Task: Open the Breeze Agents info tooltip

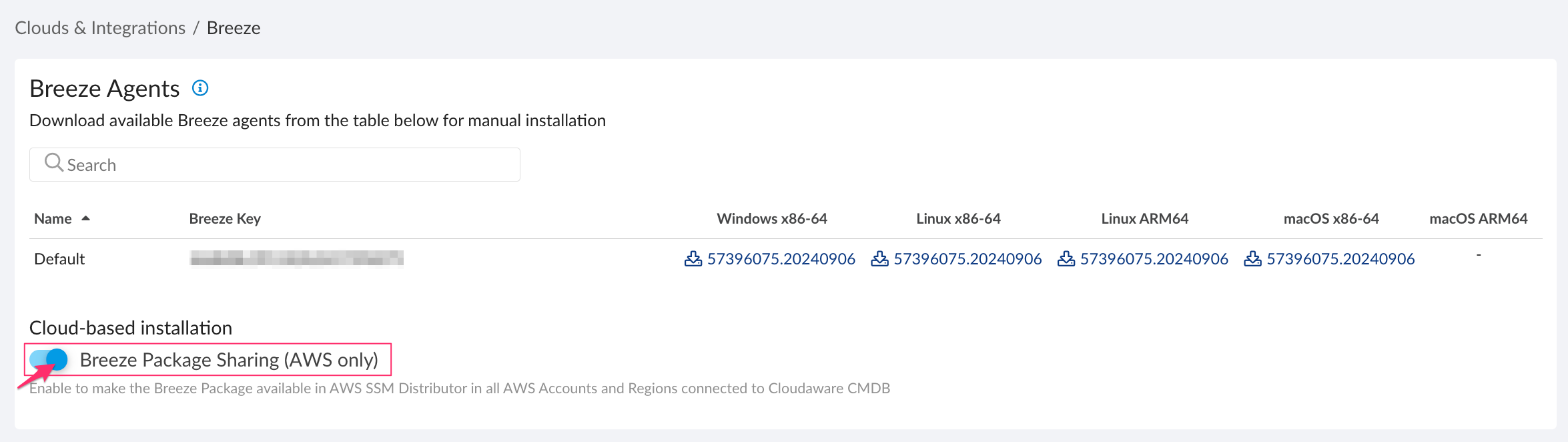Action: [x=200, y=87]
